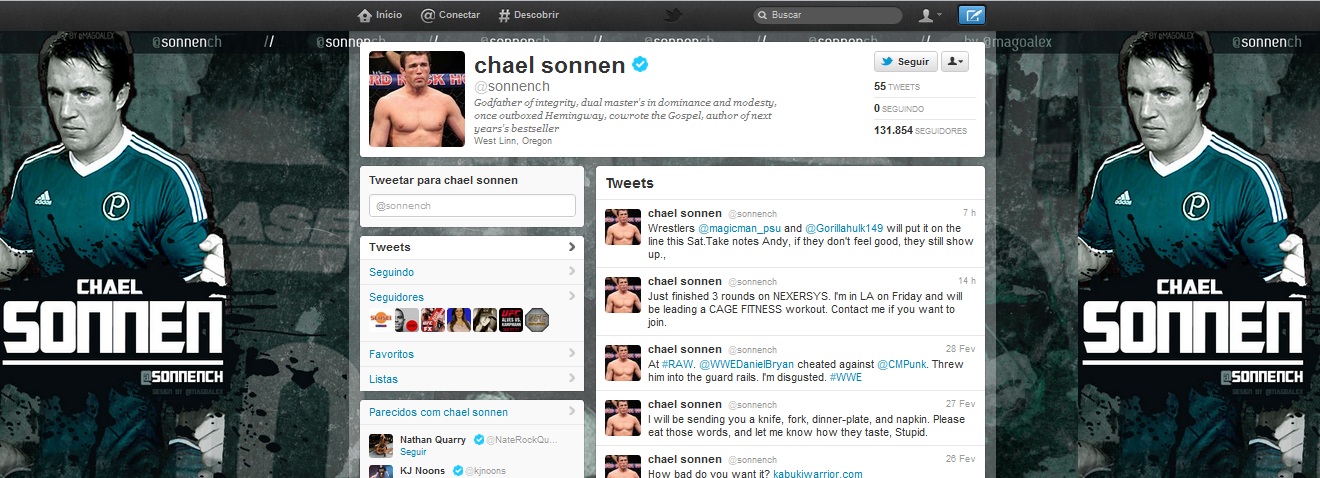This screenshot has height=478, width=1320.
Task: Click the verified badge next to chael sonnen
Action: [641, 65]
